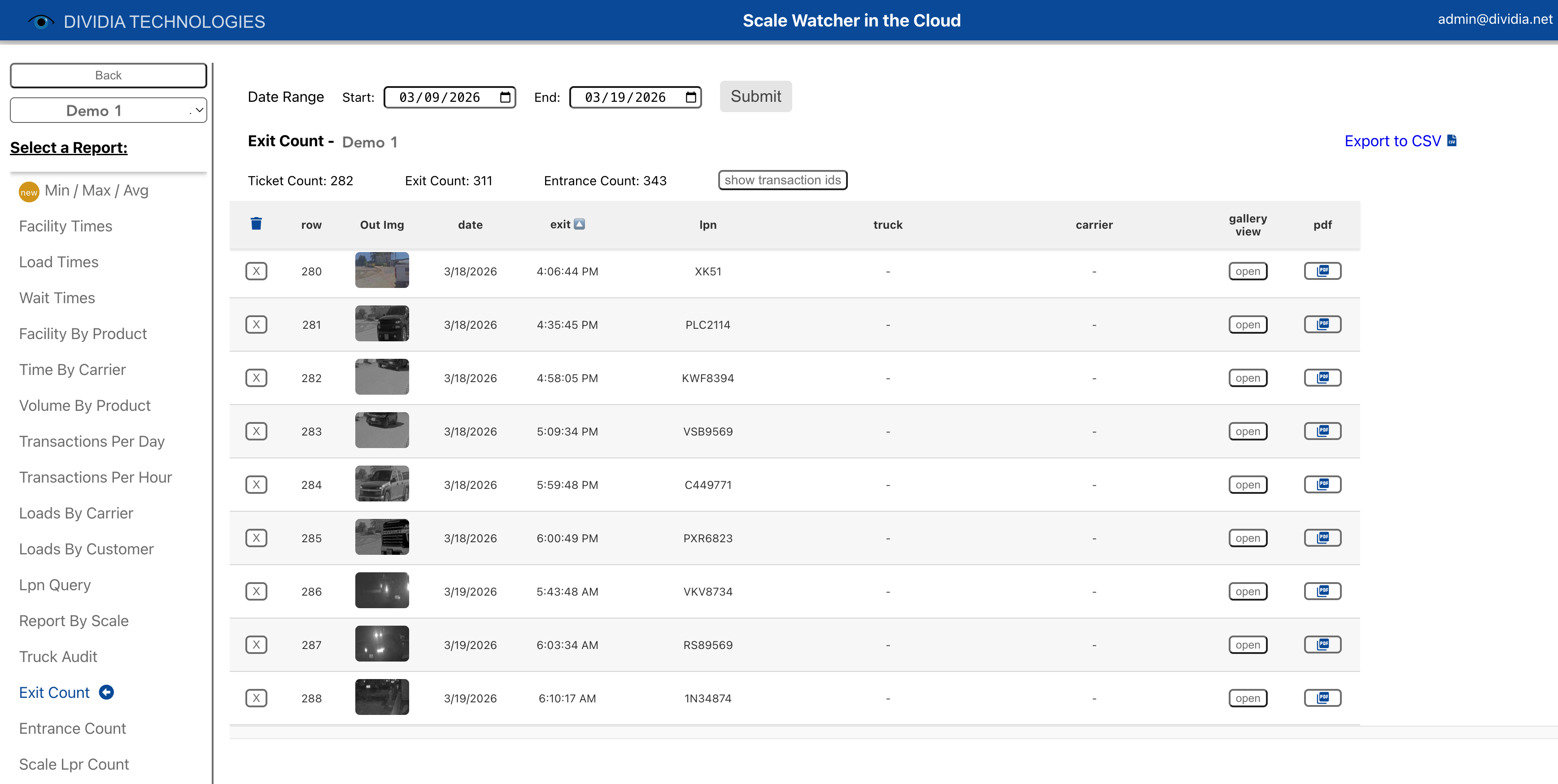Viewport: 1558px width, 784px height.
Task: Select the Transactions Per Day report
Action: [92, 441]
